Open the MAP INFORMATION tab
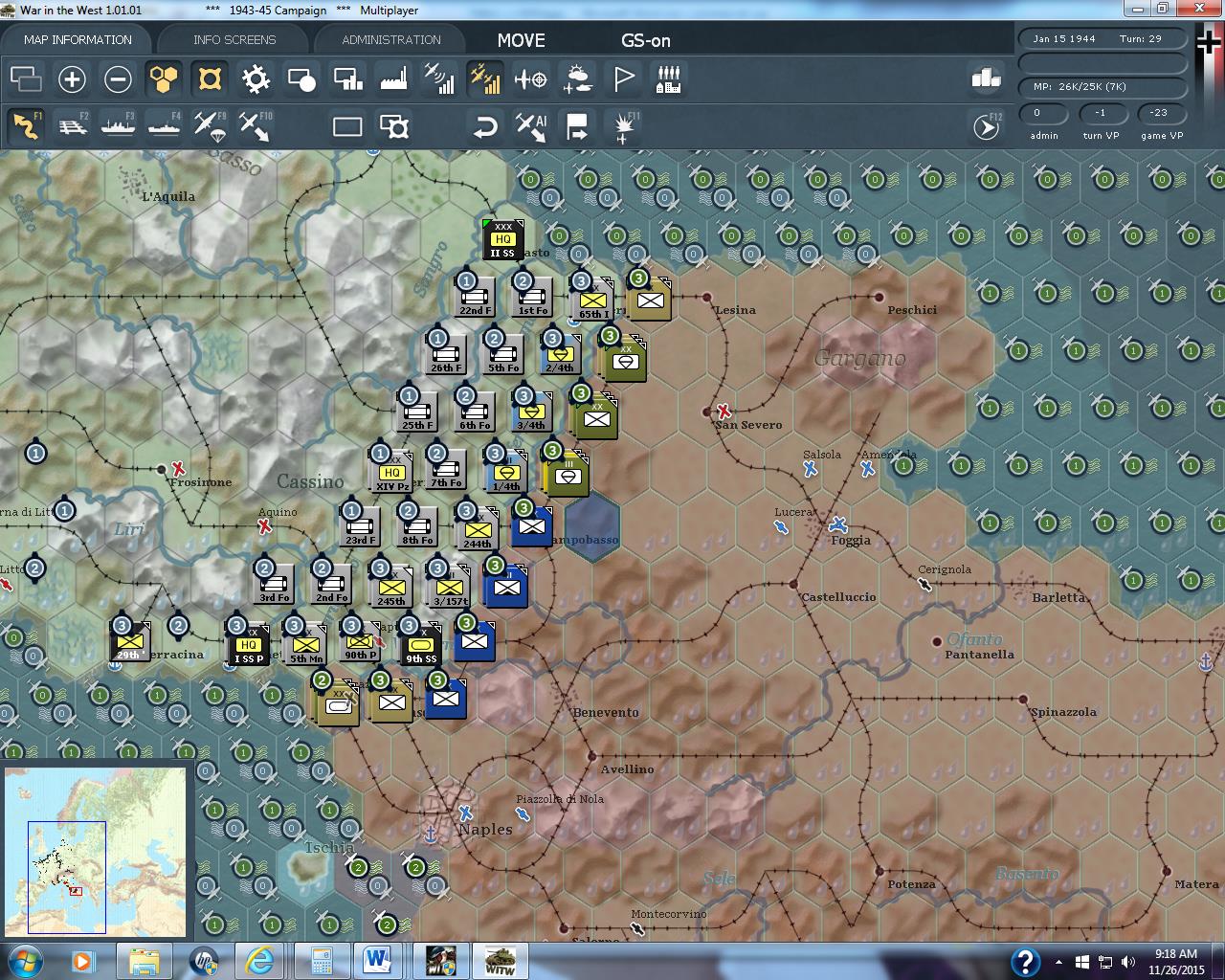 (77, 39)
